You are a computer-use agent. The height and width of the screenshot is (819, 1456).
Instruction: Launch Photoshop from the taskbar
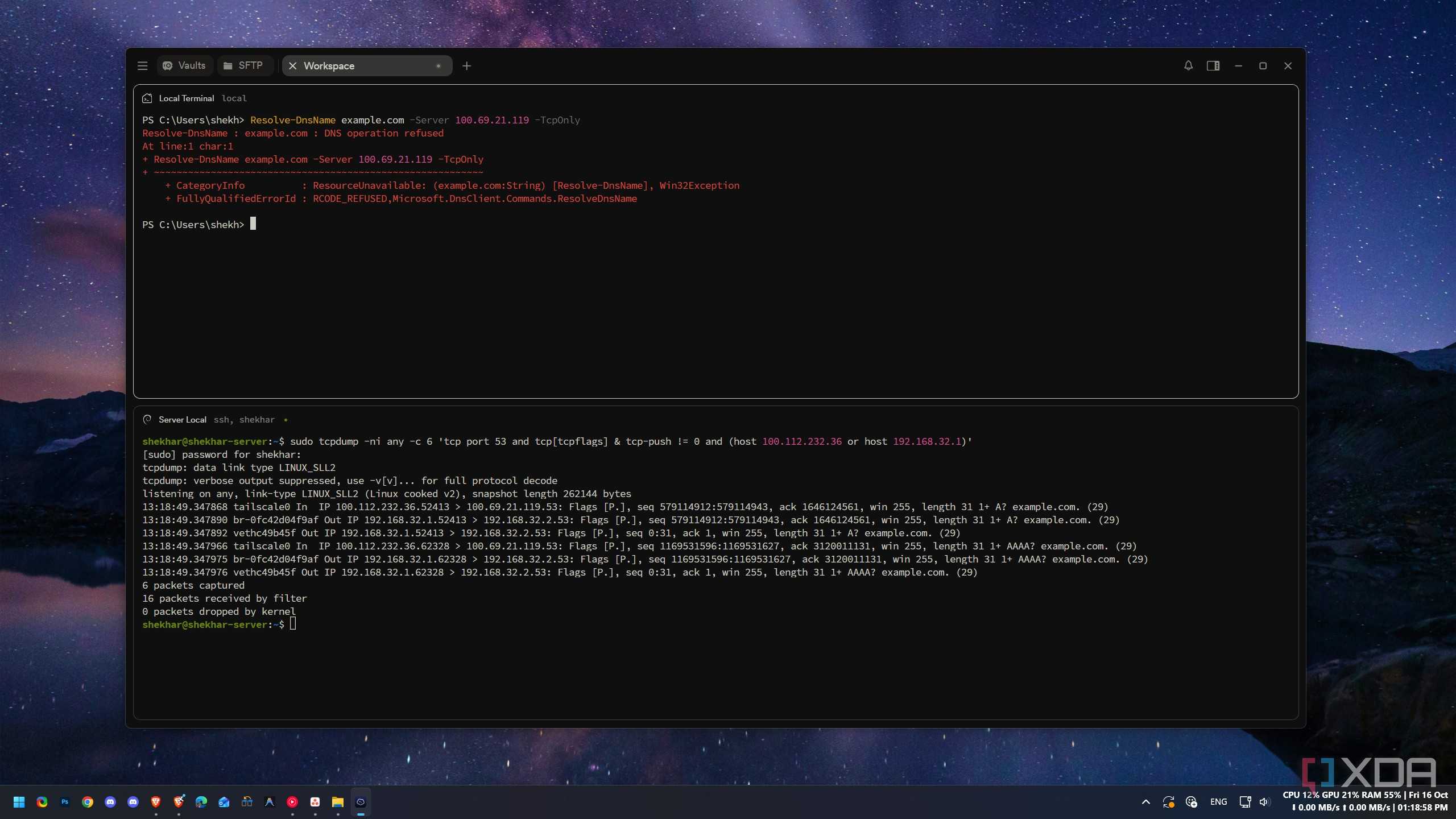[65, 802]
